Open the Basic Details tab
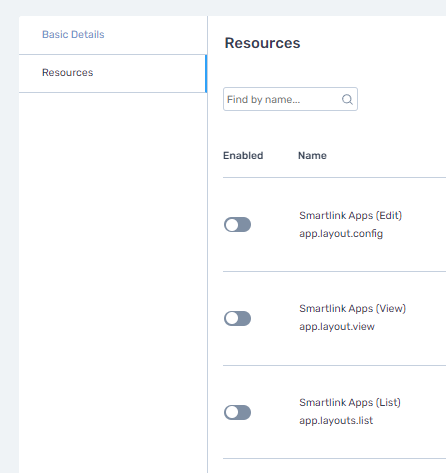The height and width of the screenshot is (473, 446). coord(73,35)
